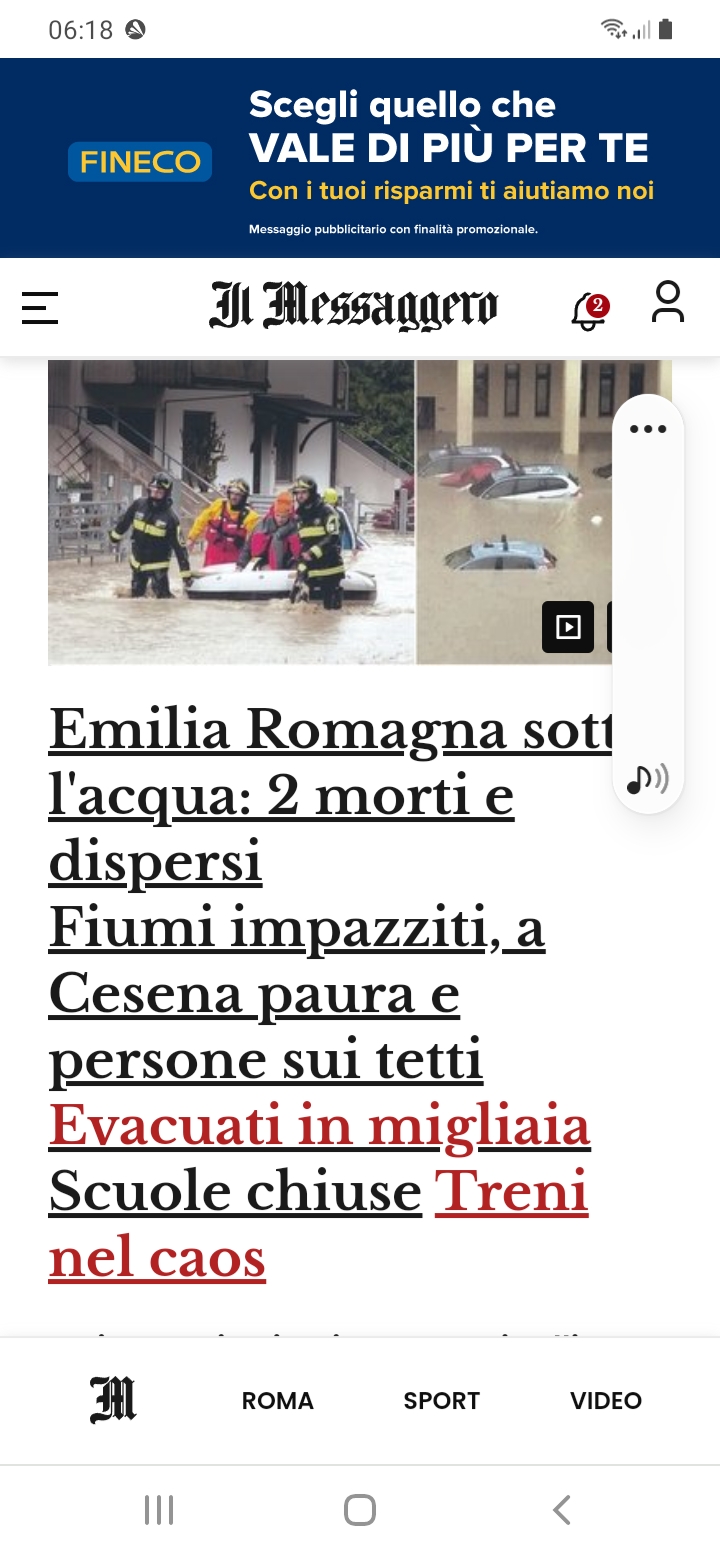Switch to the SPORT tab

pyautogui.click(x=442, y=1401)
